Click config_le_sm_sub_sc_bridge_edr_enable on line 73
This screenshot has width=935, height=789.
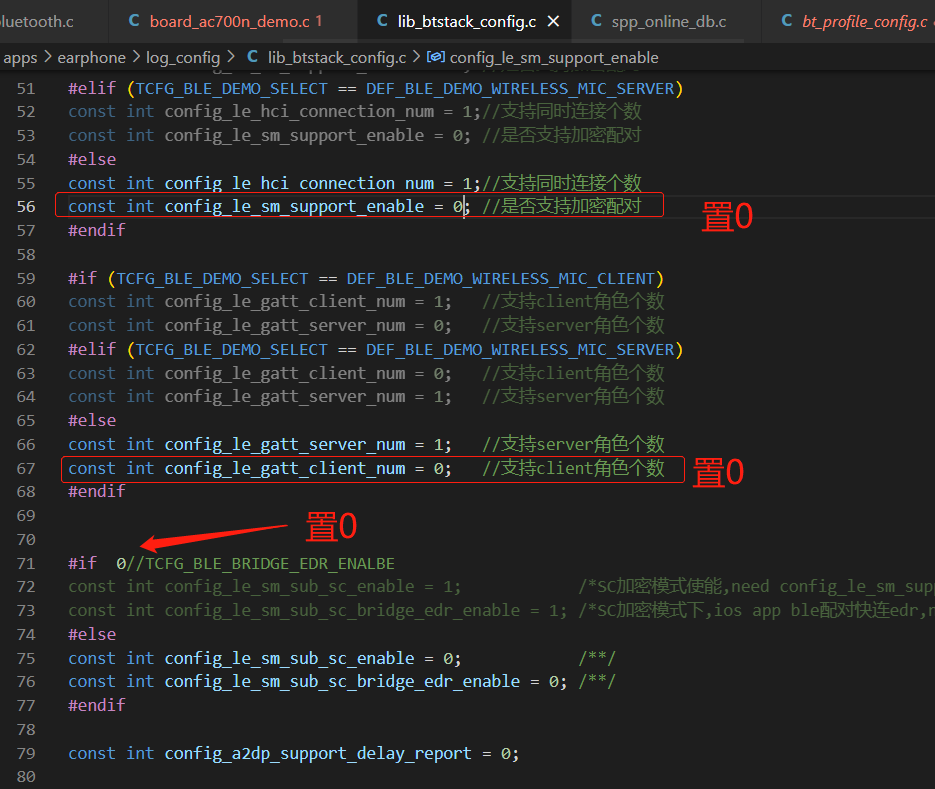pyautogui.click(x=342, y=611)
